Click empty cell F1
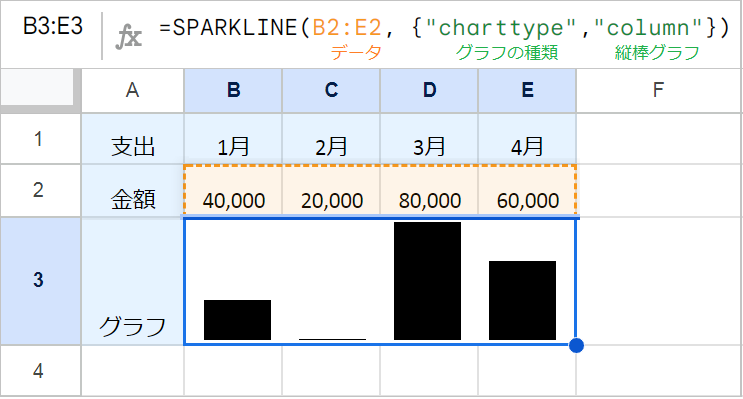 pos(659,139)
